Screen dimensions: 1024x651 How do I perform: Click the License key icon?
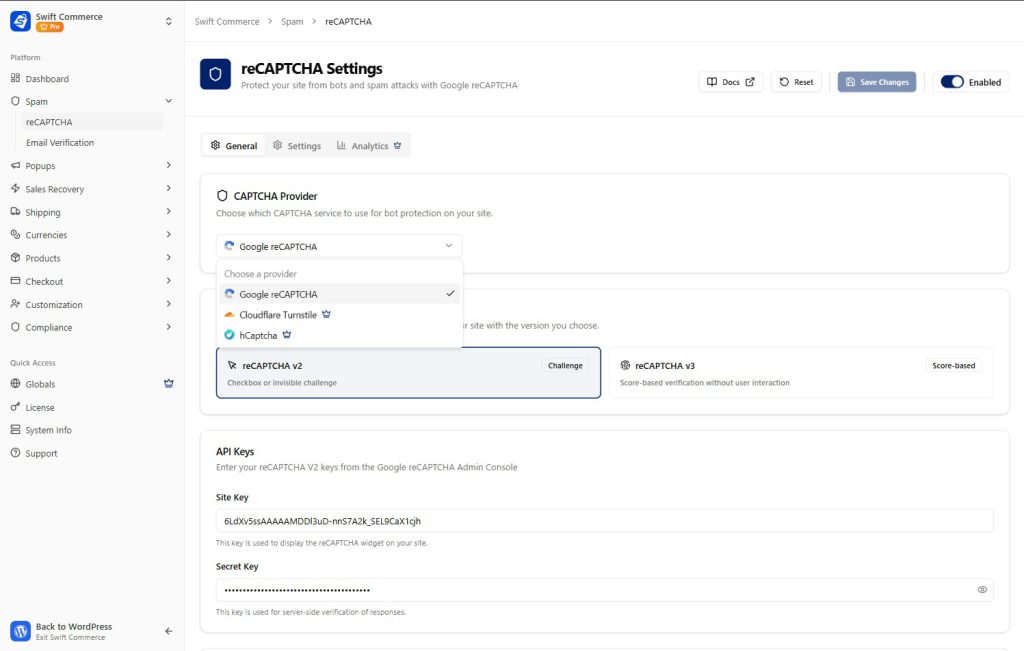[15, 407]
